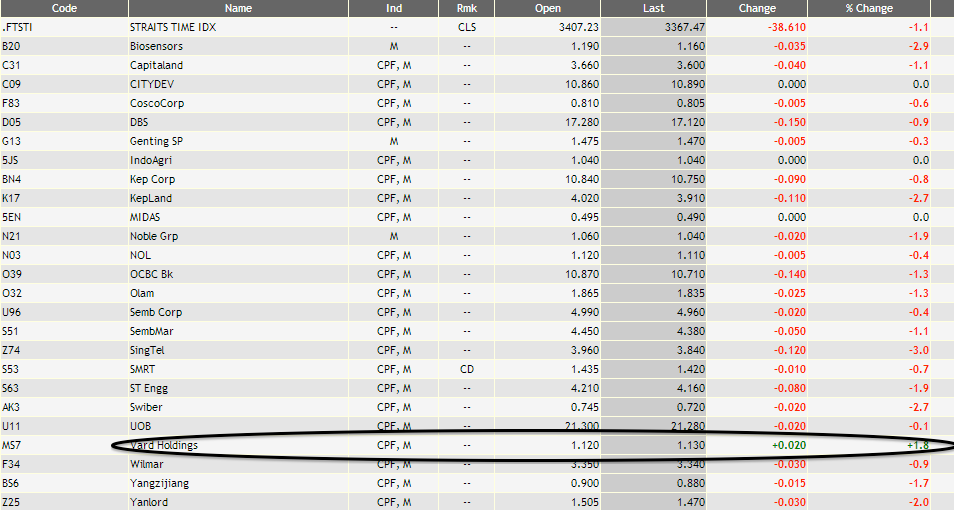954x510 pixels.
Task: Open the STRAITS TIME IDX name
Action: (x=173, y=27)
